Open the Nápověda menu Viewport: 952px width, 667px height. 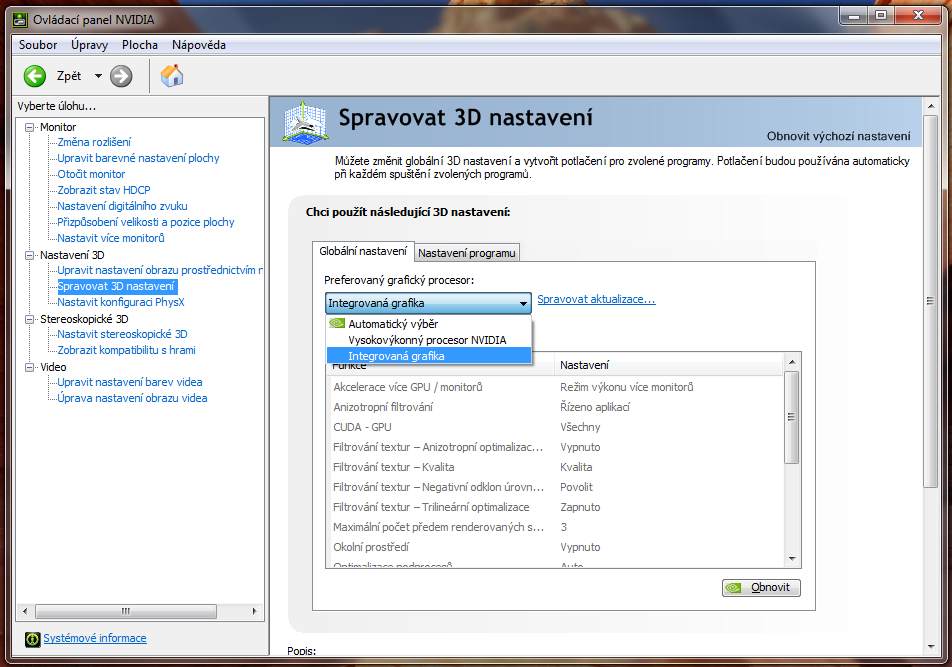[x=199, y=45]
